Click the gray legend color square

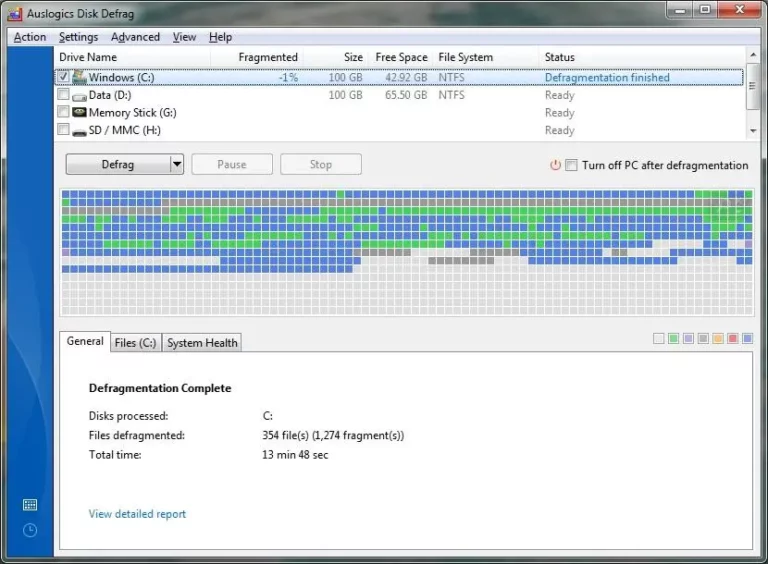coord(703,338)
